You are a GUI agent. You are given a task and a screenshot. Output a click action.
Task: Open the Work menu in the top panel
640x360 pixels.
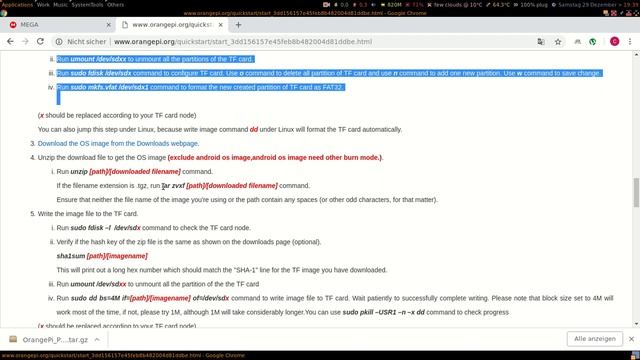tap(43, 4)
